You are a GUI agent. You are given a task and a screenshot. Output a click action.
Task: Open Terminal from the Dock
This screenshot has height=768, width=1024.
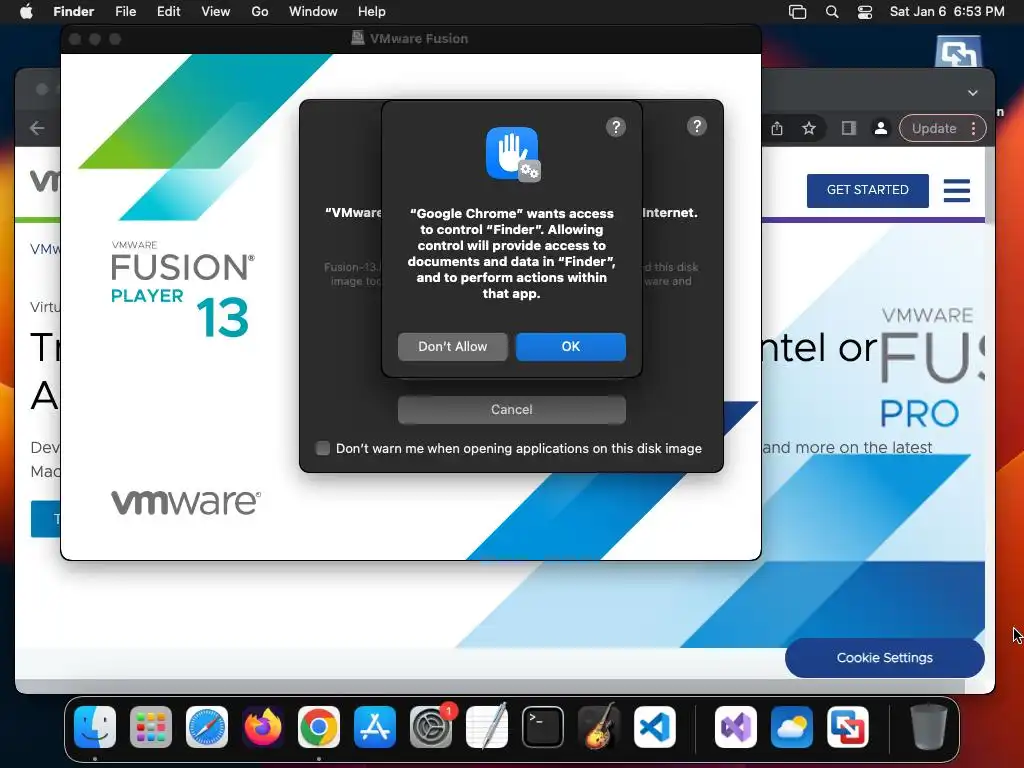(543, 727)
